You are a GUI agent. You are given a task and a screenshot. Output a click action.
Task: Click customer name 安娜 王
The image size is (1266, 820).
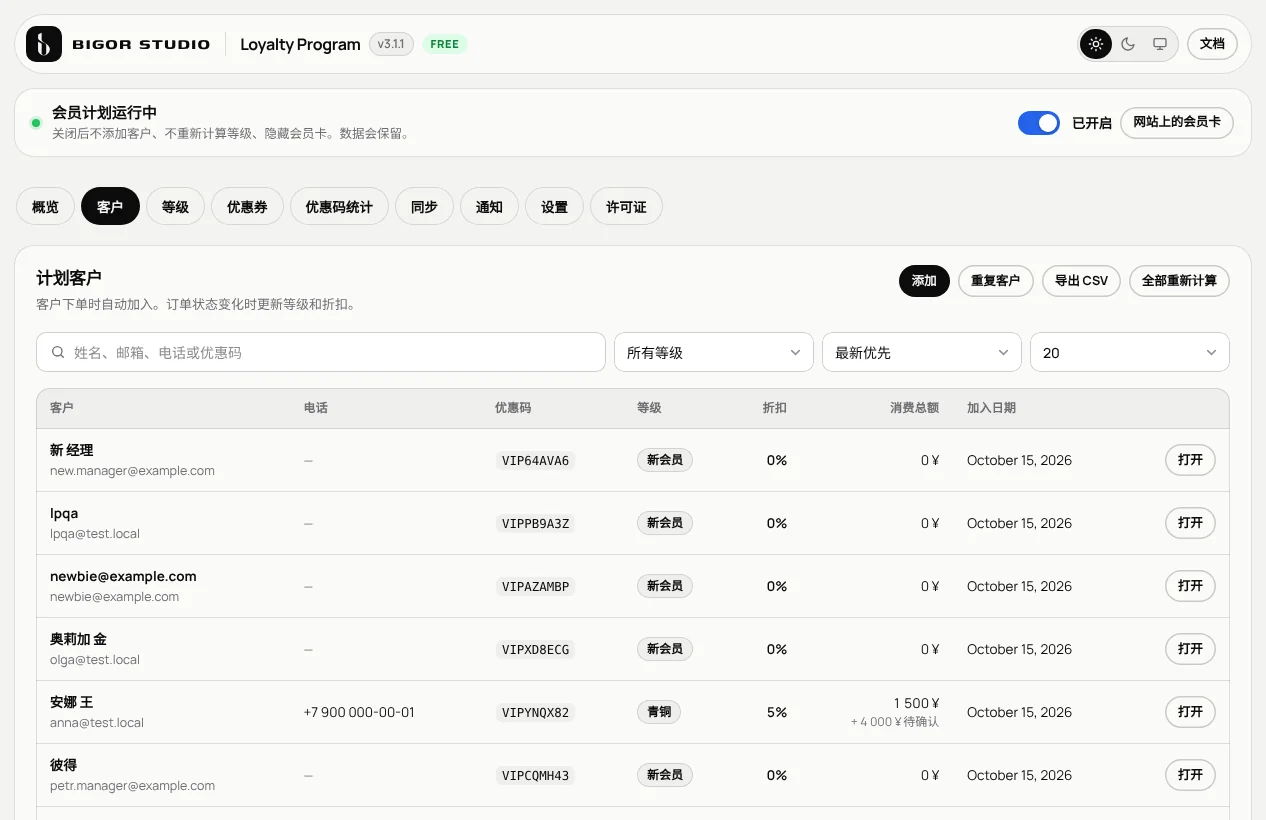(72, 703)
